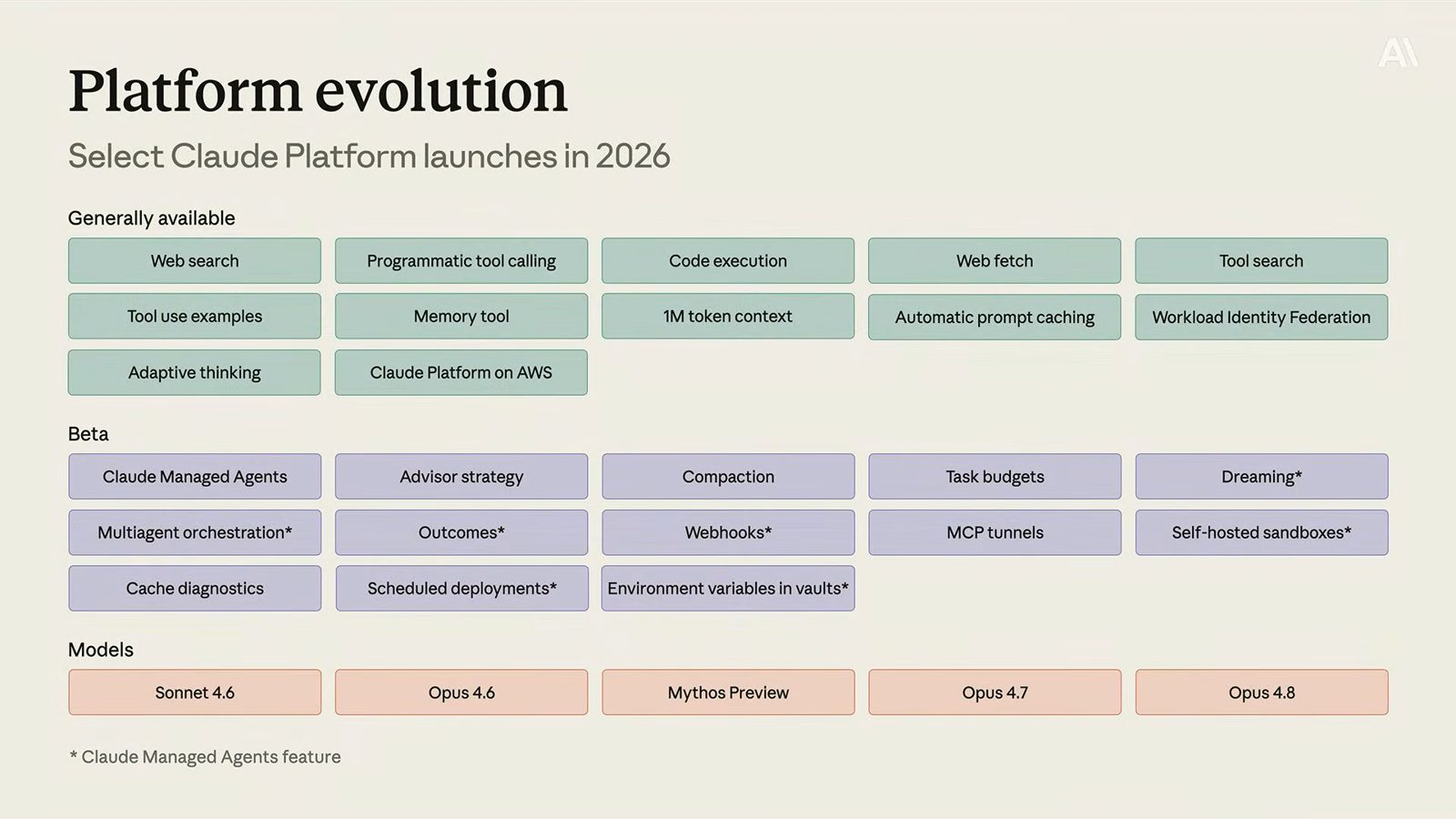This screenshot has height=819, width=1456.
Task: Select the Memory tool box
Action: (461, 317)
